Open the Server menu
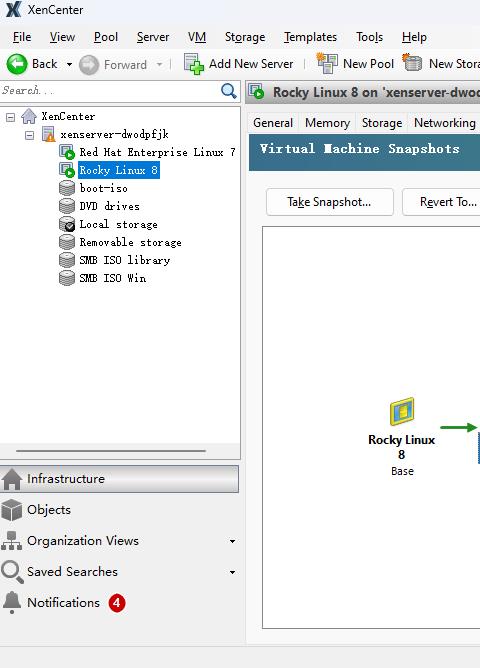 153,37
